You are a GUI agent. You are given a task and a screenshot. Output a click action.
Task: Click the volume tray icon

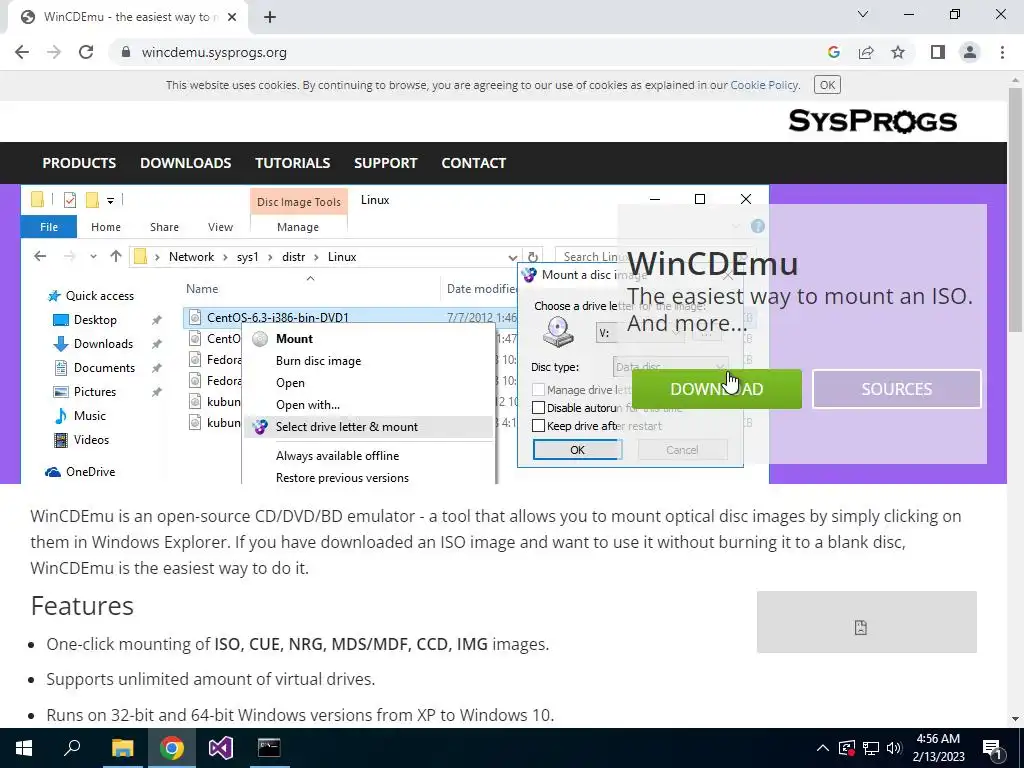[x=894, y=748]
